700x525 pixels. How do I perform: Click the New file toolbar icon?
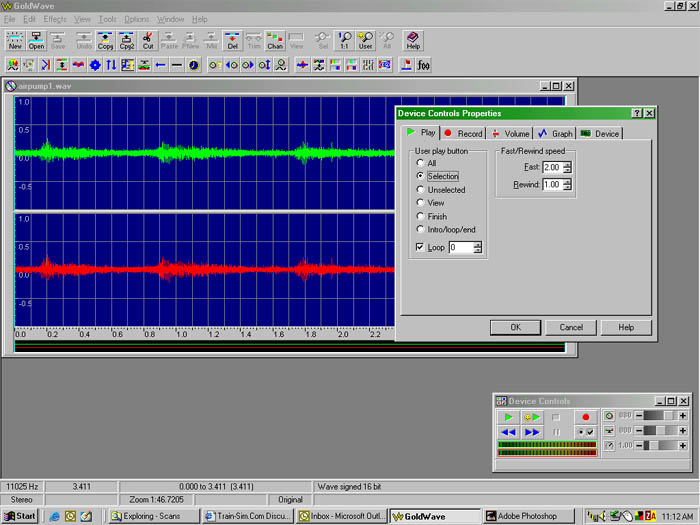pos(15,40)
